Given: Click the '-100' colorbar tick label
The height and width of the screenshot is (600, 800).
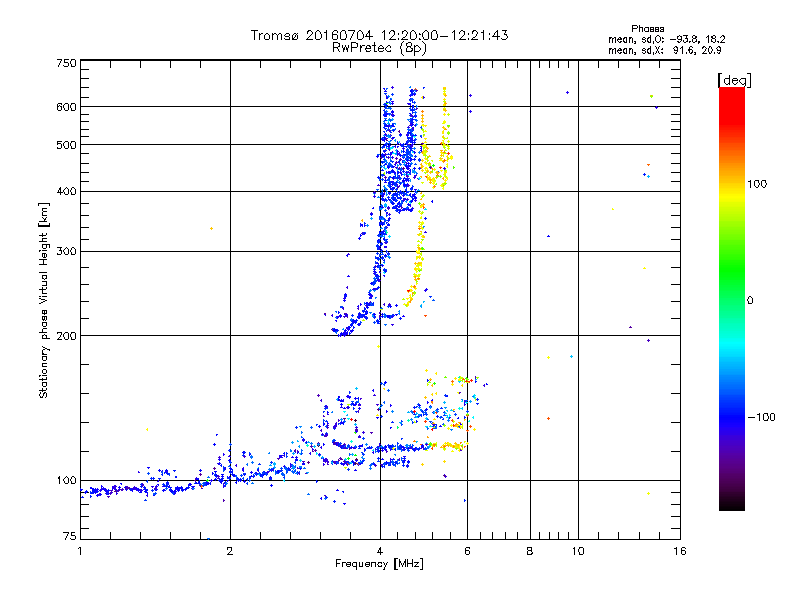Looking at the screenshot, I should [x=762, y=417].
